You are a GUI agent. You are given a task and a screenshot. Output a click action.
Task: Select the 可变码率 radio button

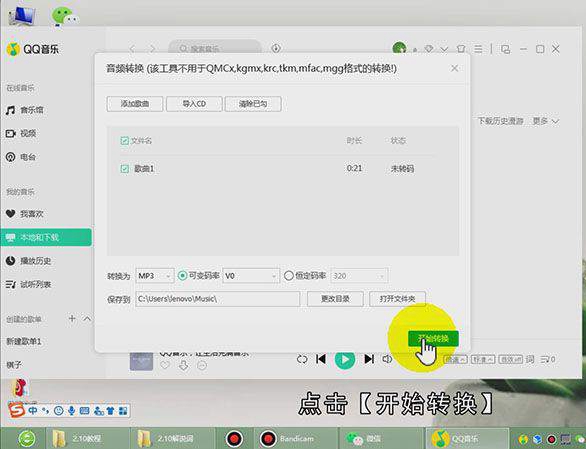coord(182,276)
